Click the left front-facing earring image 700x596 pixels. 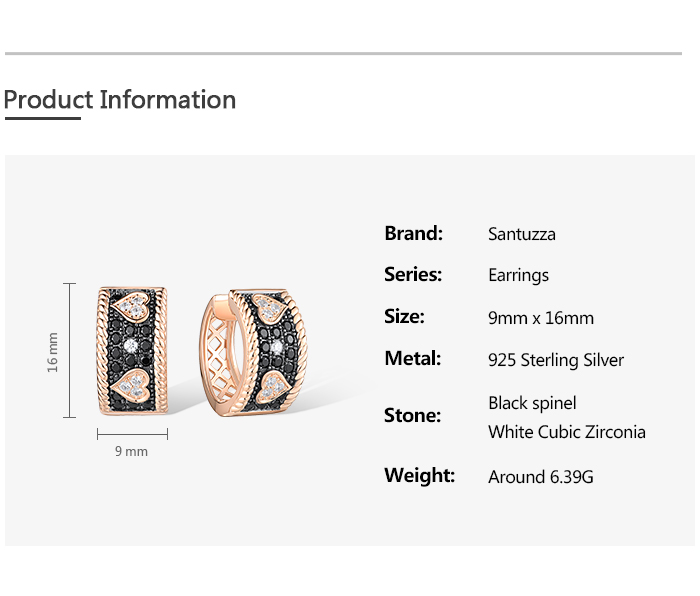click(132, 350)
